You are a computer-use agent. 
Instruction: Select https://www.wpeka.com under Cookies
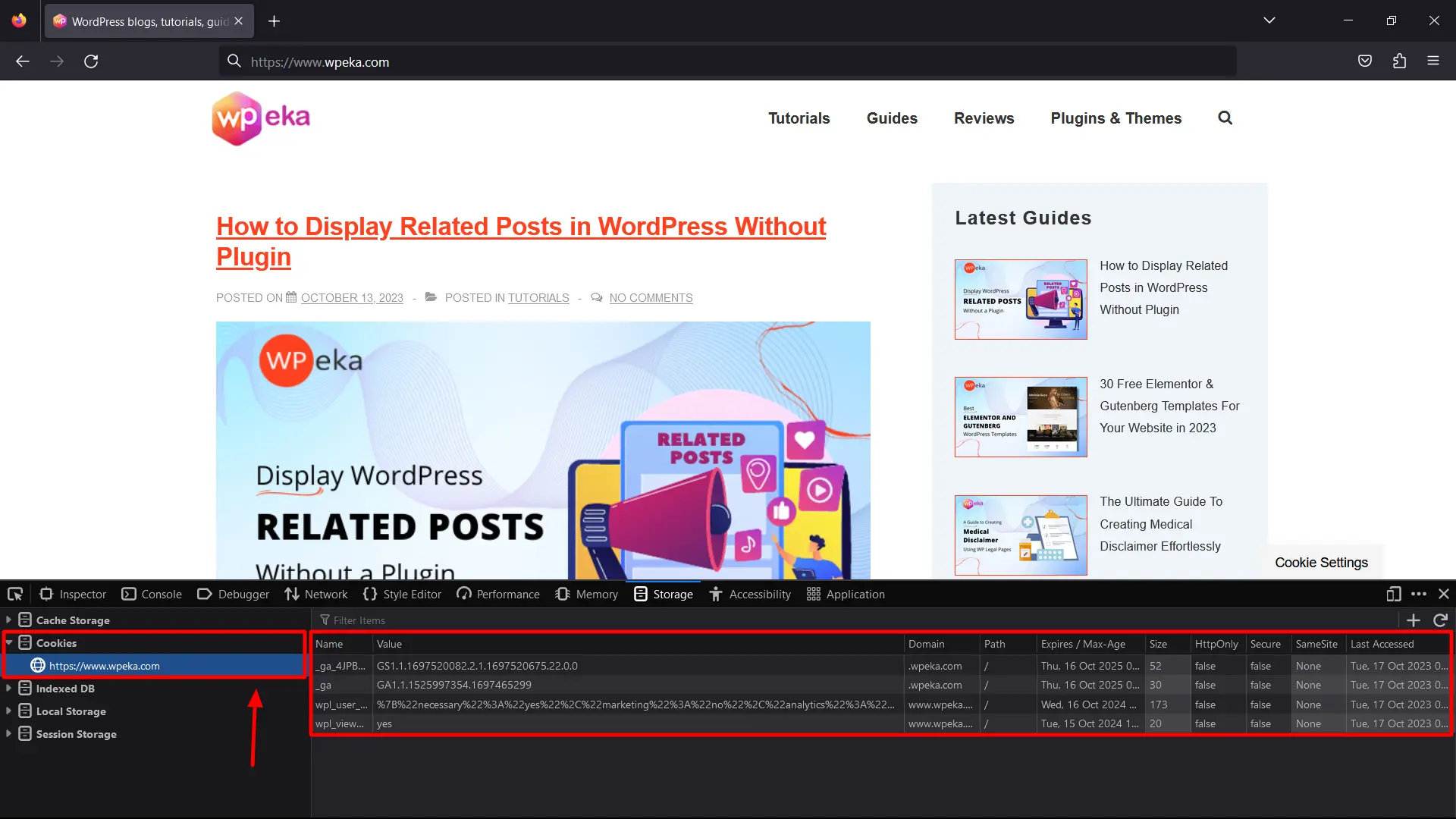[155, 666]
